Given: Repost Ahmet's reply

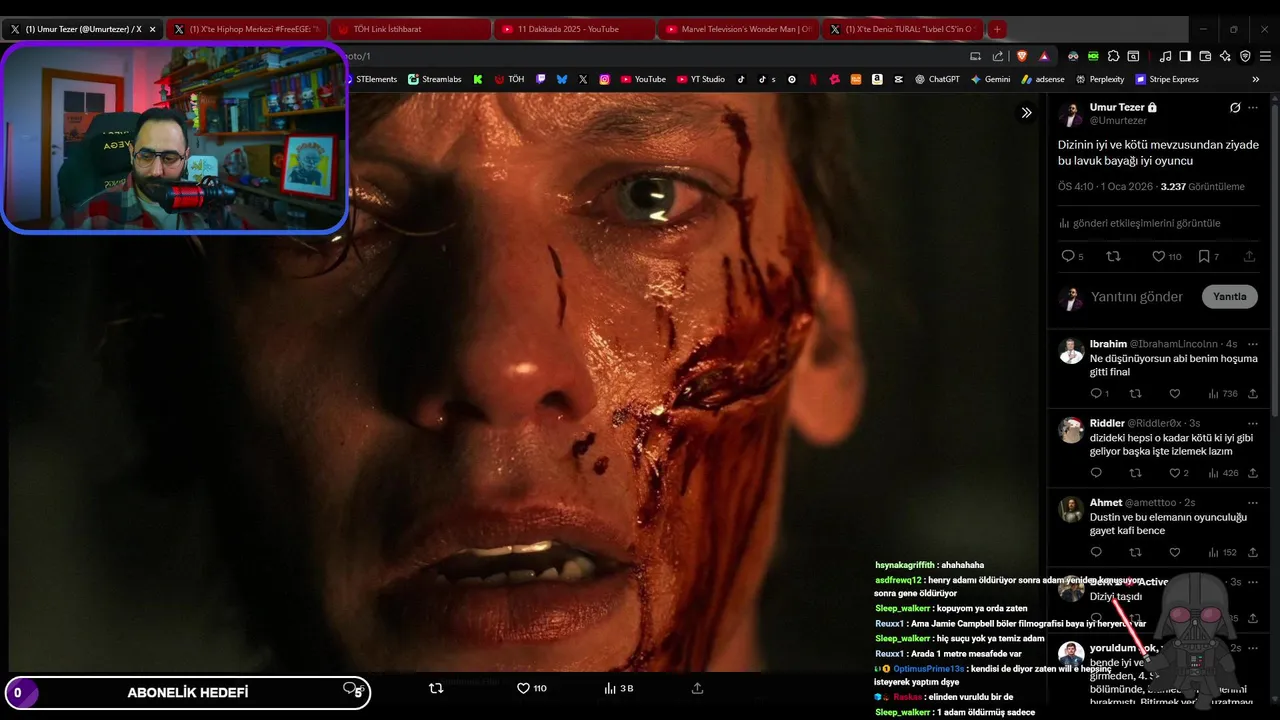Looking at the screenshot, I should coord(1135,552).
